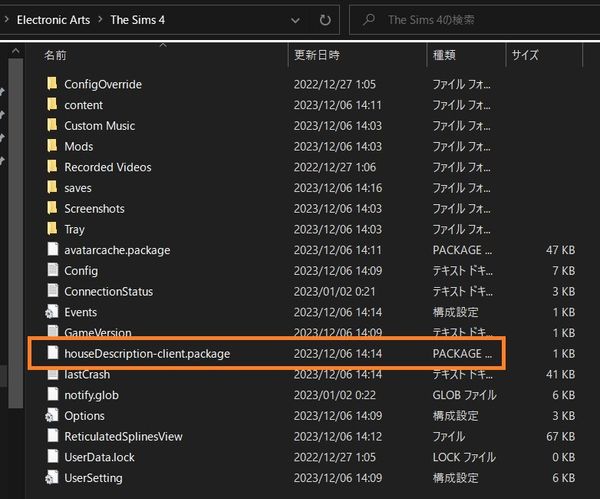Viewport: 600px width, 499px height.
Task: Go to Electronic Arts in breadcrumb
Action: pyautogui.click(x=54, y=20)
